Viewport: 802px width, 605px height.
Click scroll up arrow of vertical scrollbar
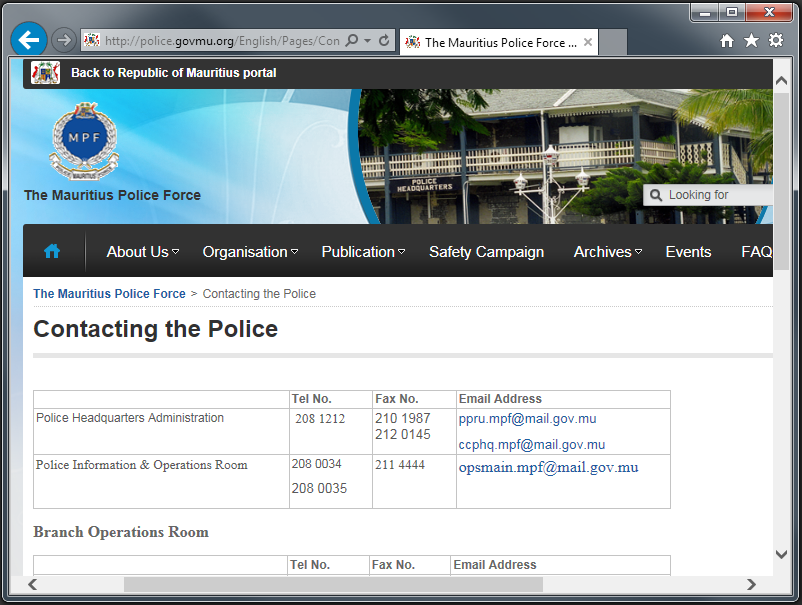tap(781, 81)
